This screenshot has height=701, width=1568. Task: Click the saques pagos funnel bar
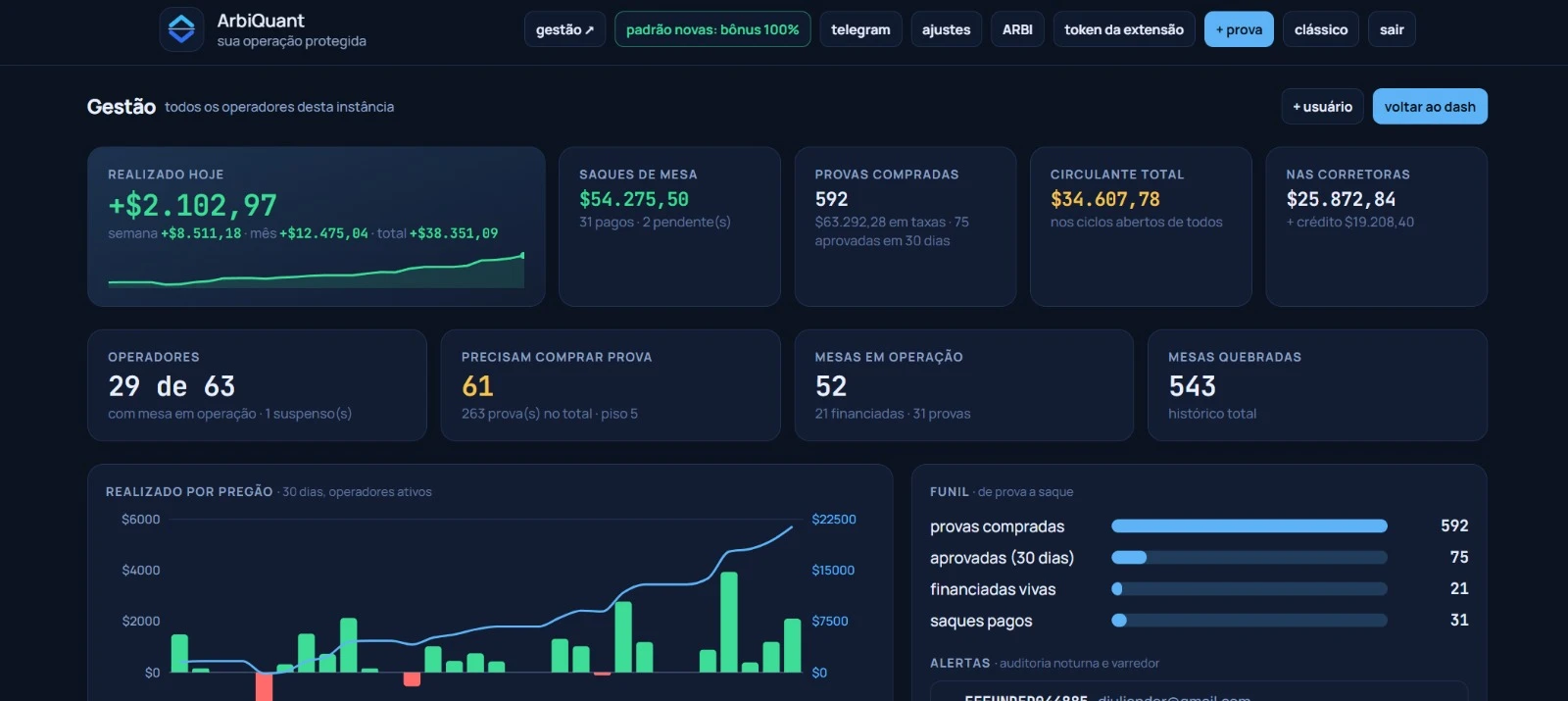point(1249,621)
